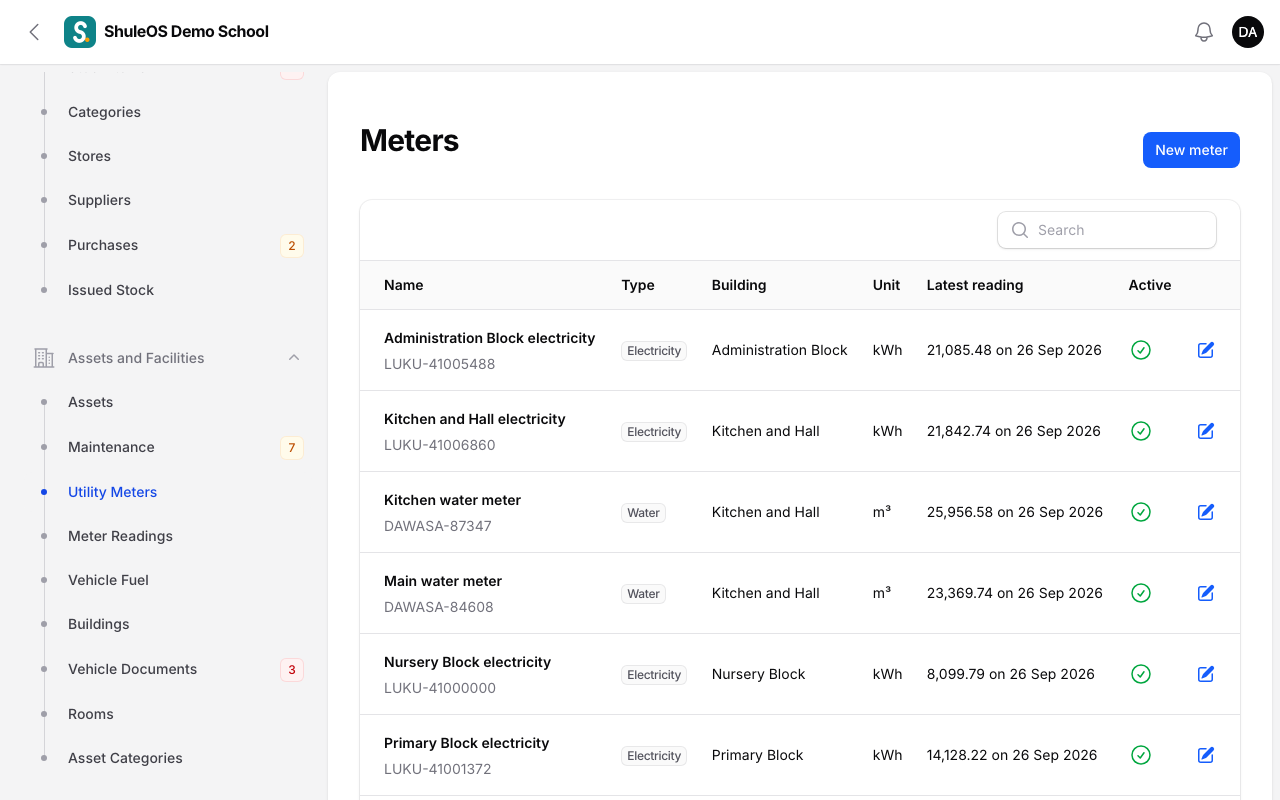Click the active checkmark for Main water meter

click(x=1141, y=593)
